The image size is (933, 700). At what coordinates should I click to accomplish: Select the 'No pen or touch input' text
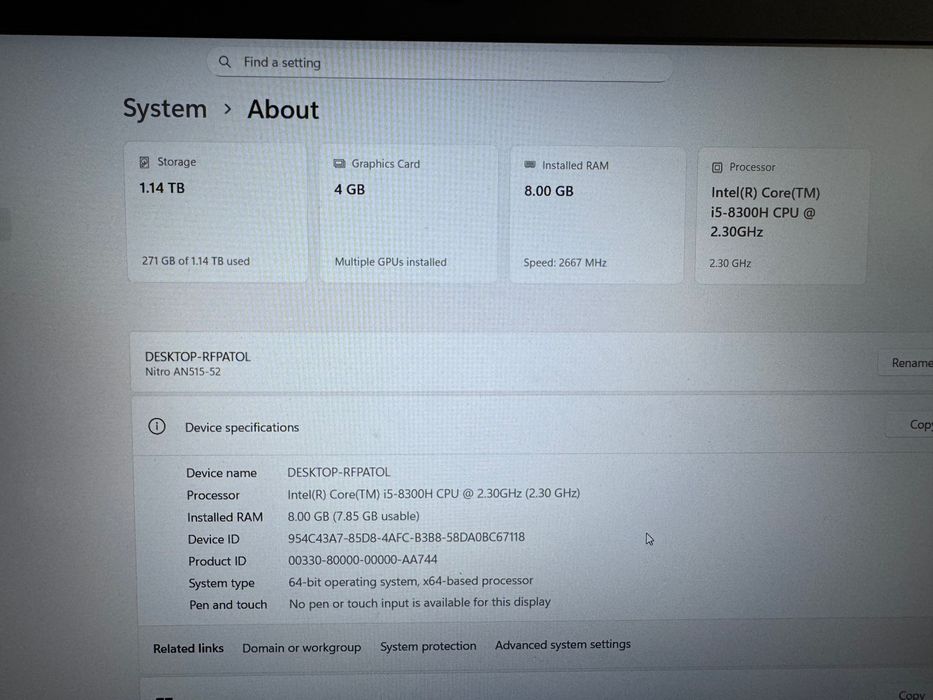pos(419,602)
